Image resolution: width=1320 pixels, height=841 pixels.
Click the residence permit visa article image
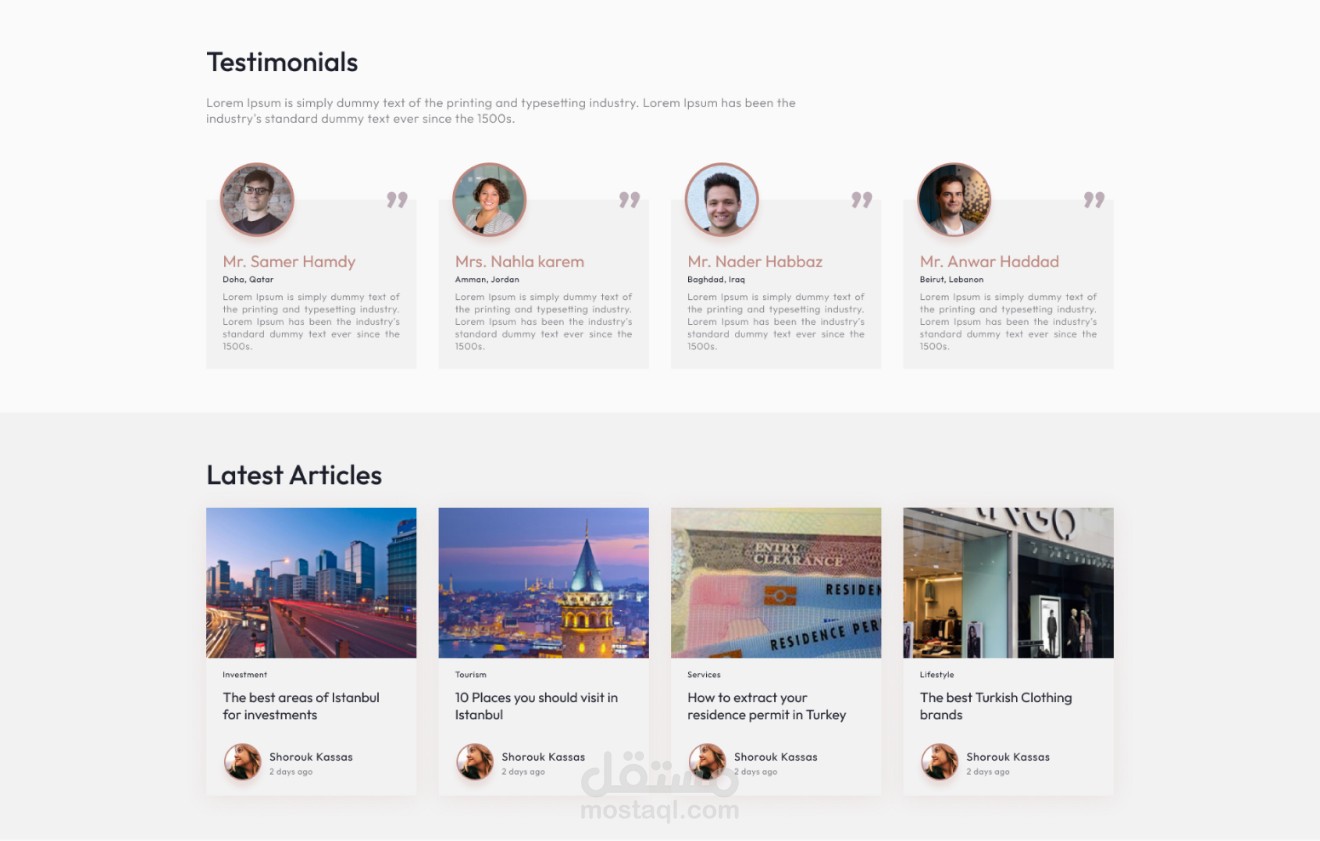(x=775, y=583)
